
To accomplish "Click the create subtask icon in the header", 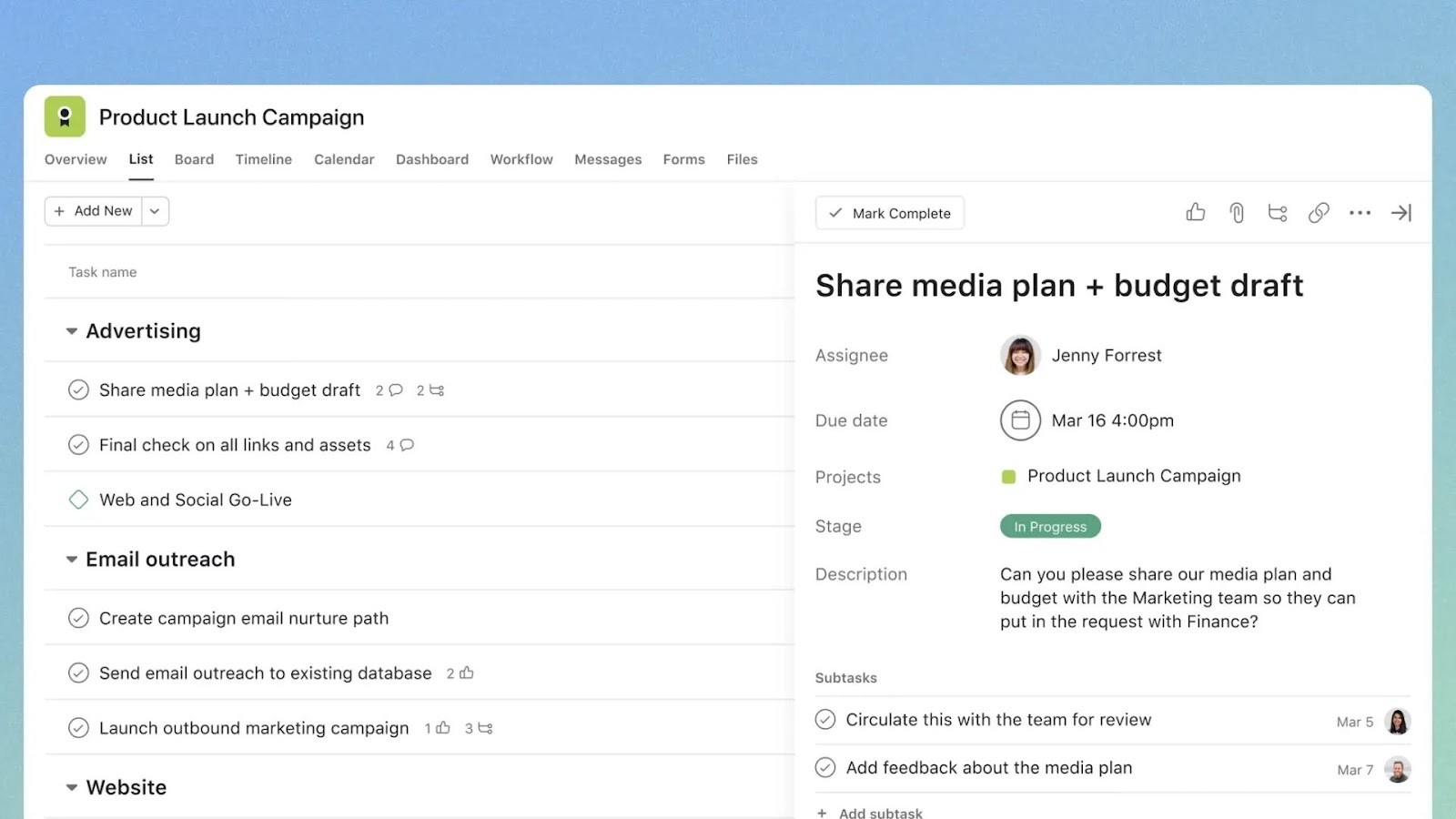I will [1278, 212].
